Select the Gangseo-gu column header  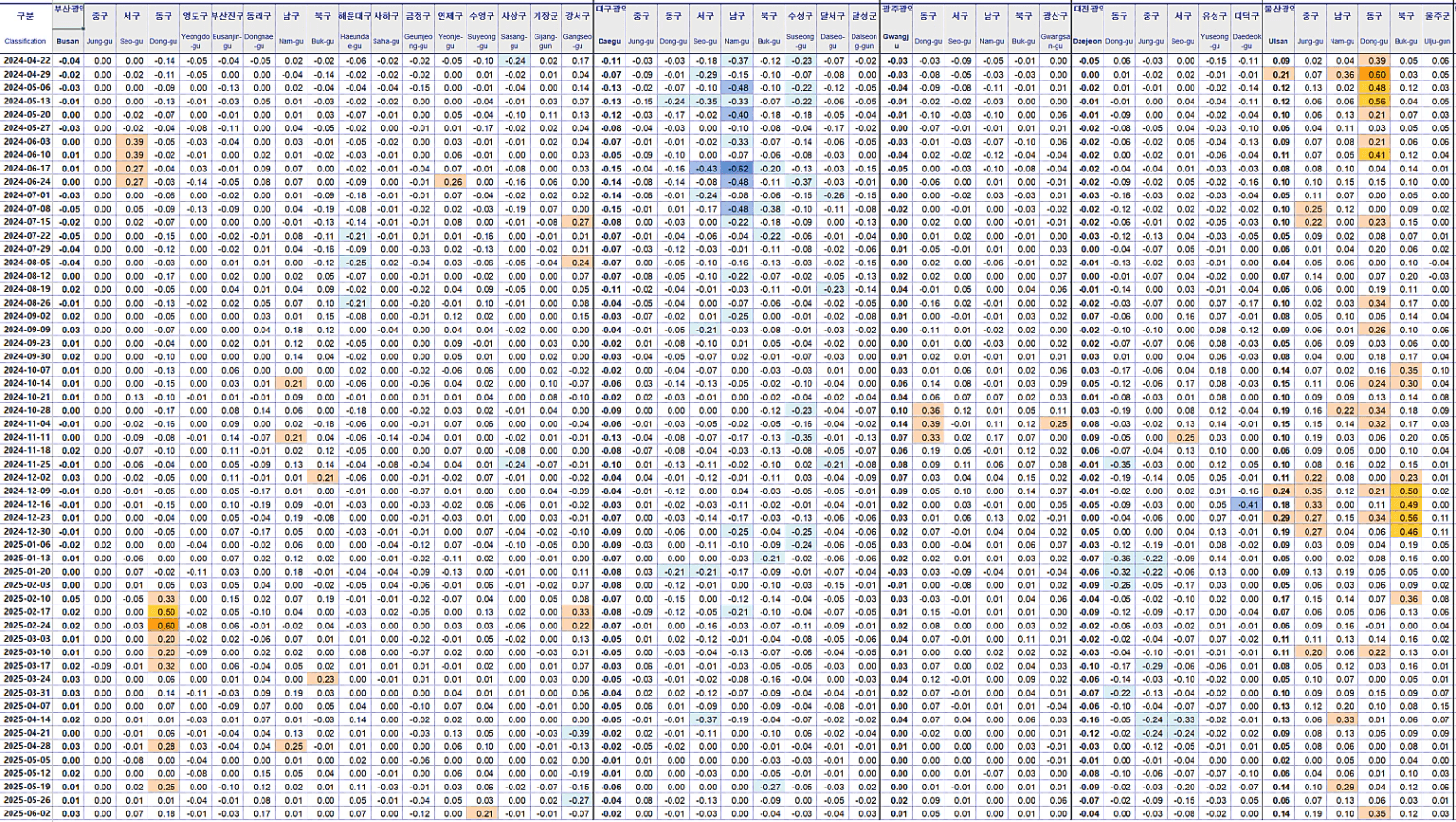click(x=578, y=41)
